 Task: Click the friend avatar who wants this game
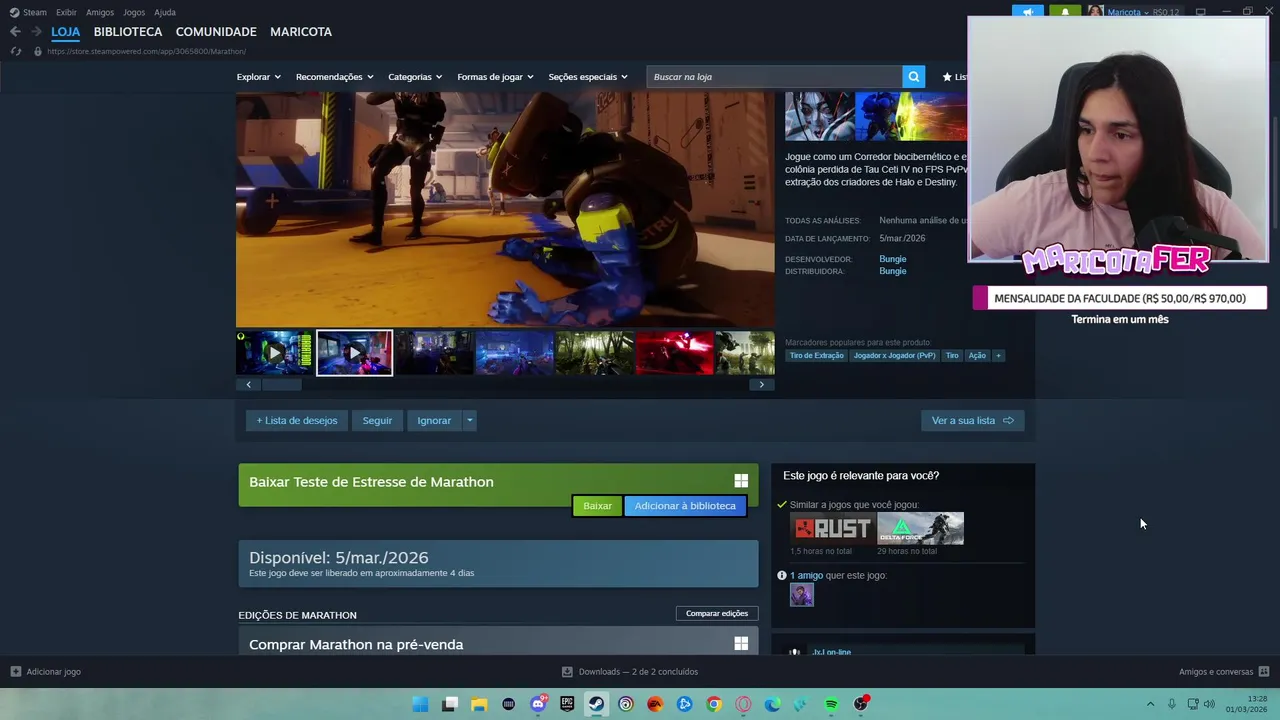(x=802, y=595)
